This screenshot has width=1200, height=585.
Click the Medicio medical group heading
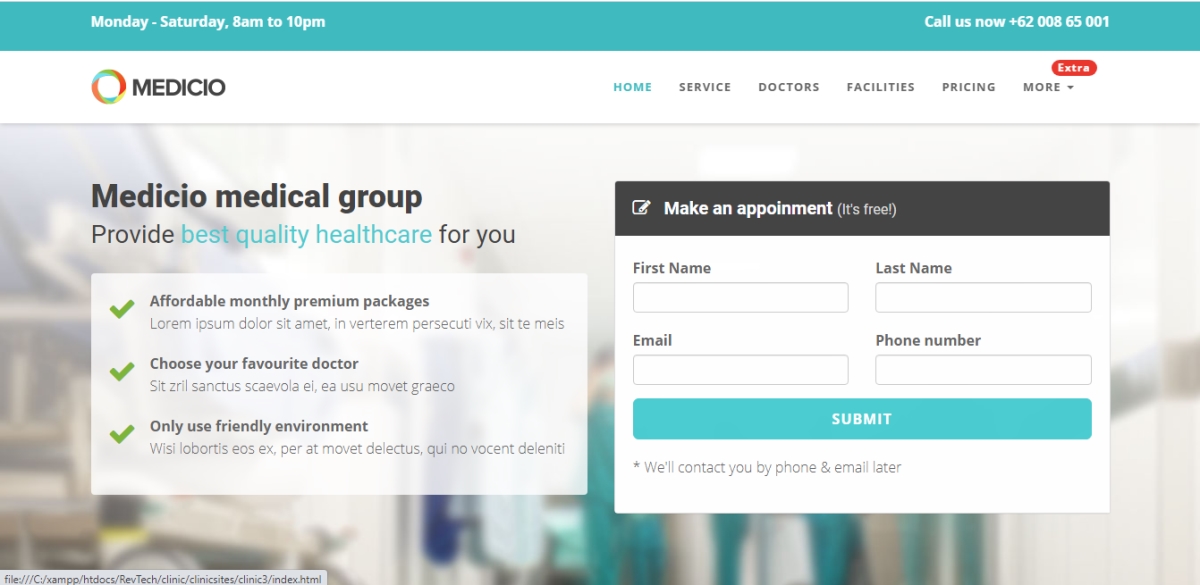tap(257, 196)
